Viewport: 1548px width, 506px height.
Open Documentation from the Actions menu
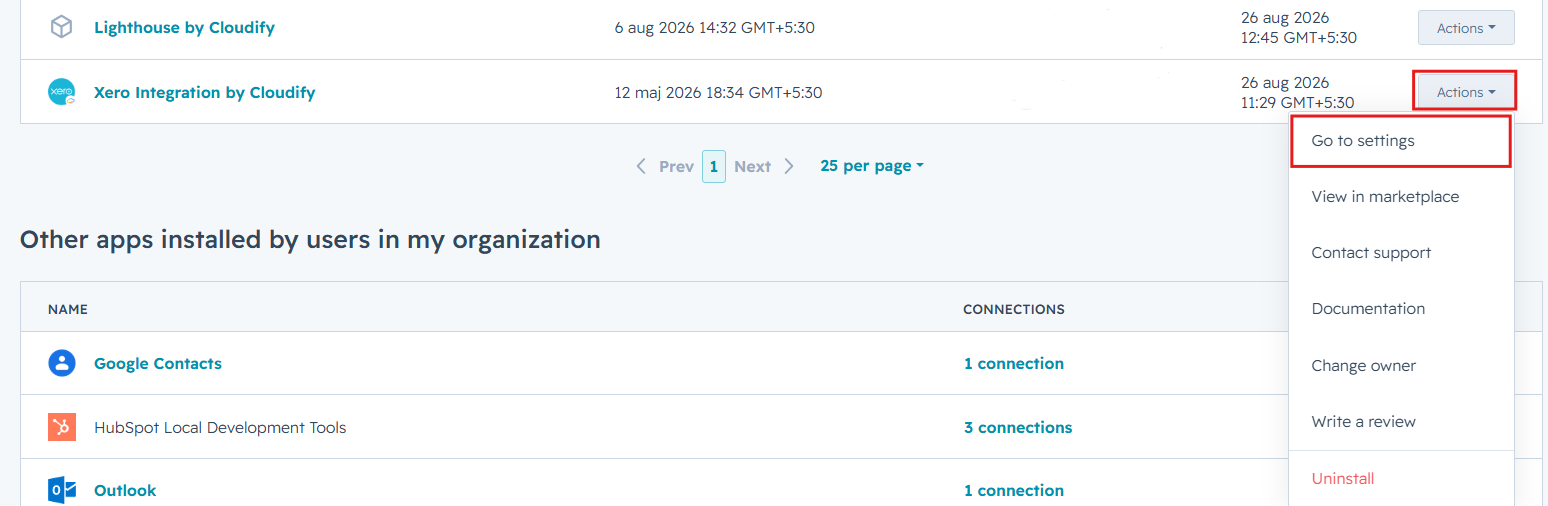coord(1402,309)
